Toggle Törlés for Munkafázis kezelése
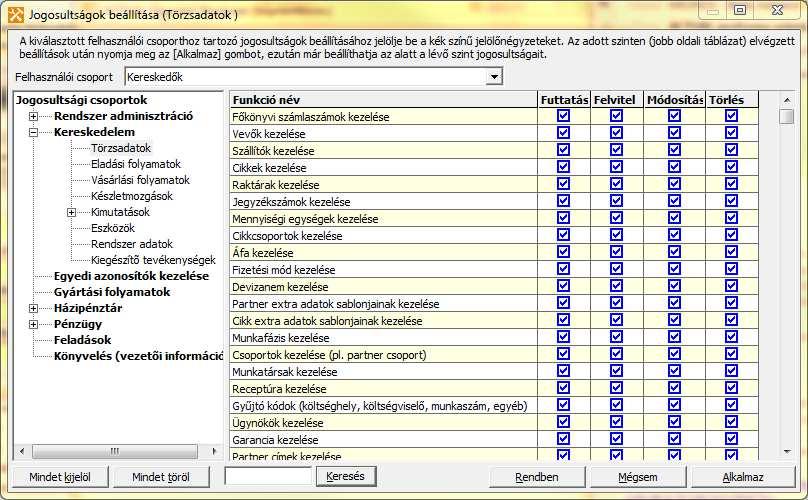Image resolution: width=808 pixels, height=500 pixels. 731,337
